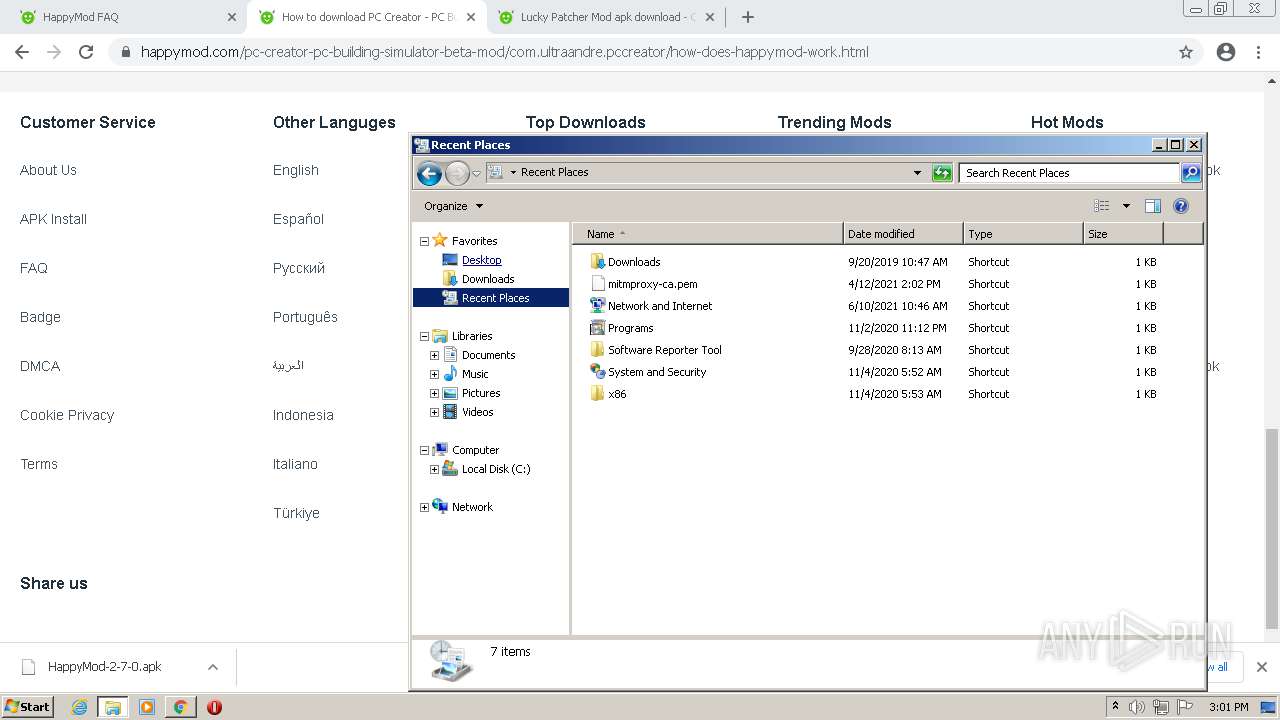
Task: Open Chrome profile avatar icon
Action: click(x=1226, y=52)
